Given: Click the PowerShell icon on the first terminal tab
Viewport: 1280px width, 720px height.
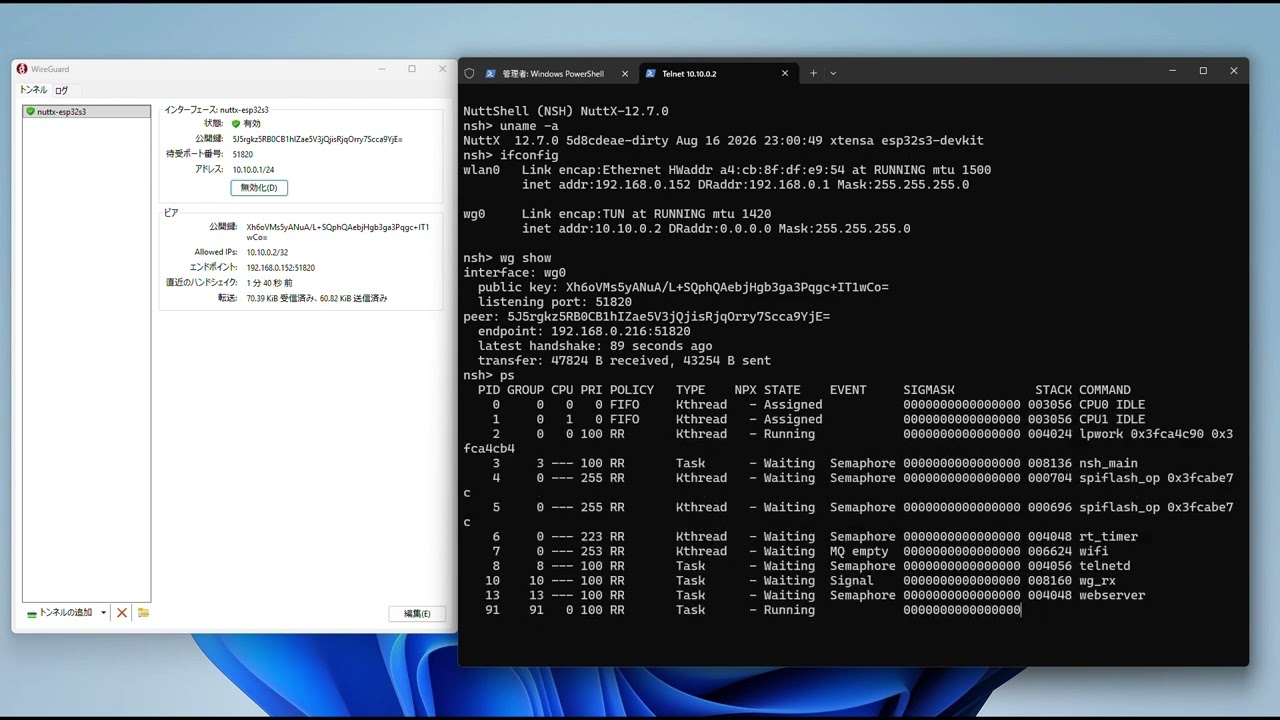Looking at the screenshot, I should click(x=491, y=73).
